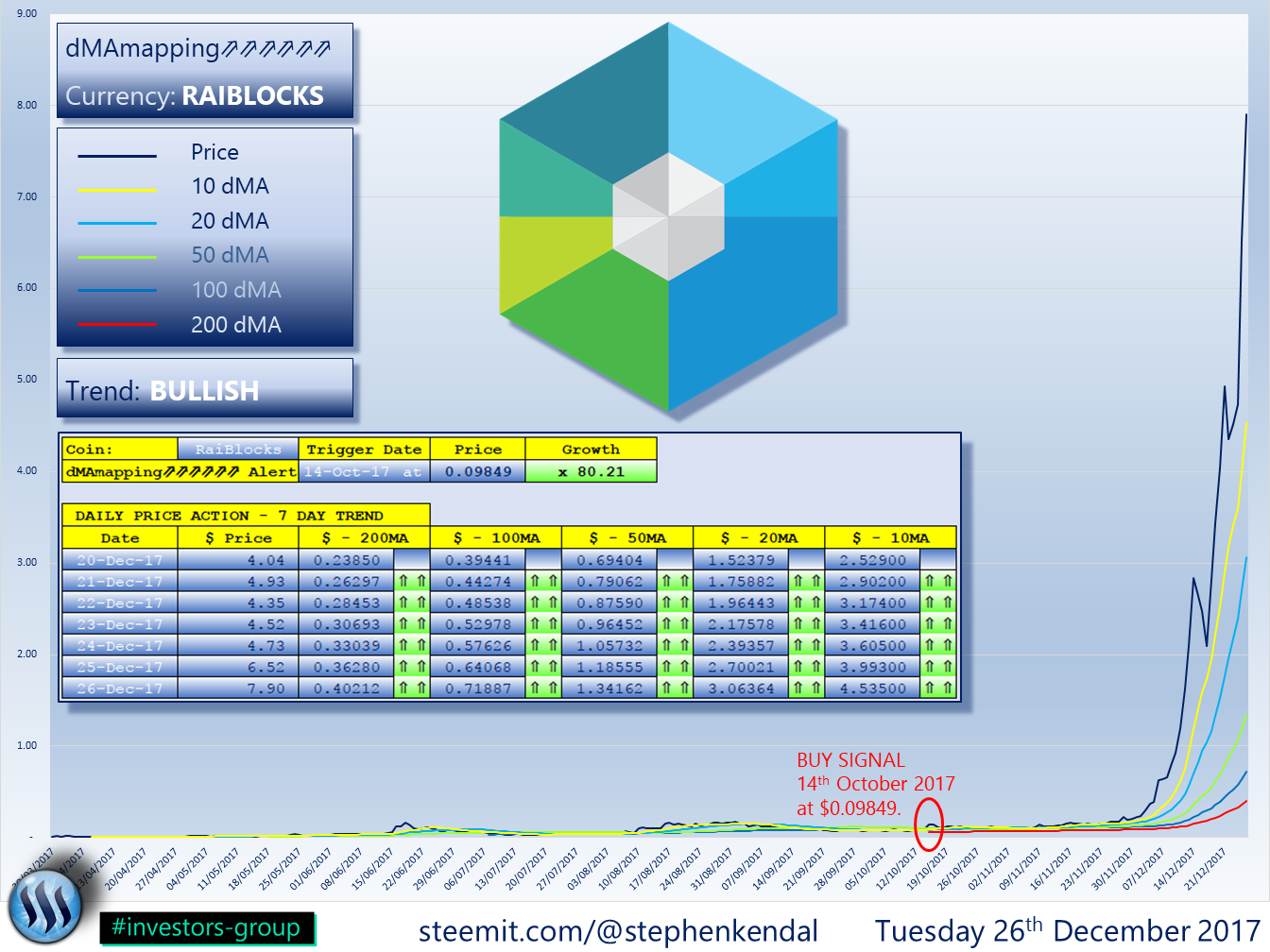This screenshot has height=952, width=1270.
Task: Click the red 200 dMA legend line
Action: click(117, 324)
